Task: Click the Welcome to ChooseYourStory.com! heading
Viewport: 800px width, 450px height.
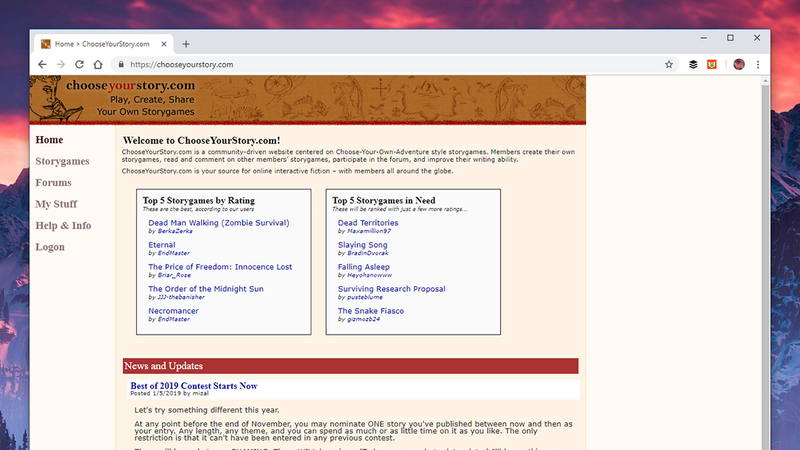Action: pos(202,140)
